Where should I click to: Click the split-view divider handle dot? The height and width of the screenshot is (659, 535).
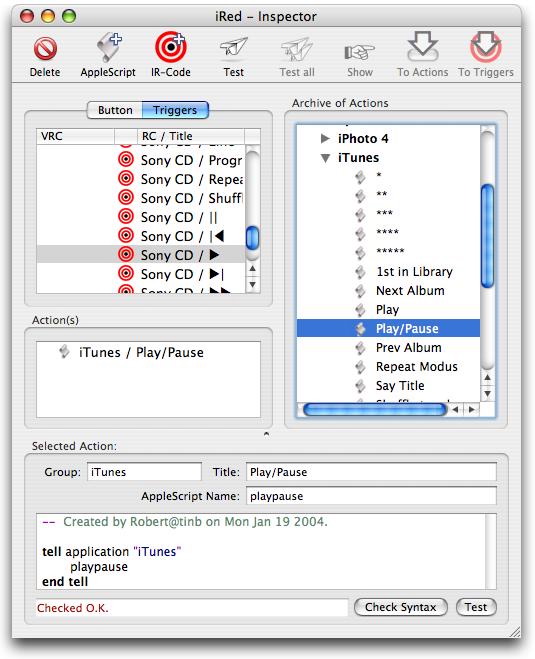click(266, 434)
